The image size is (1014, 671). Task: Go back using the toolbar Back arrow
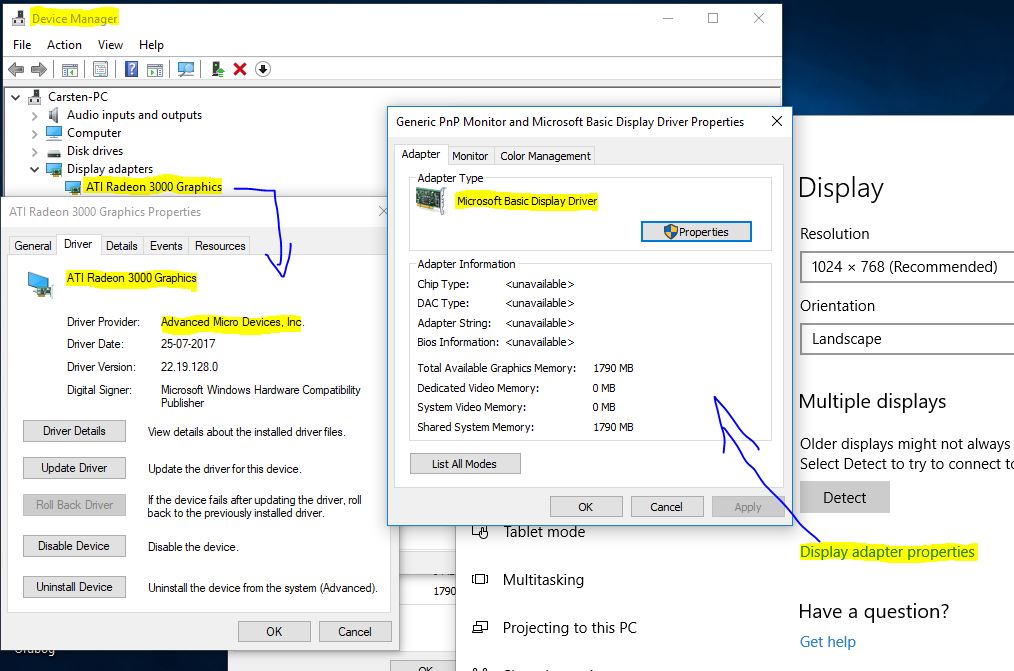pos(16,69)
